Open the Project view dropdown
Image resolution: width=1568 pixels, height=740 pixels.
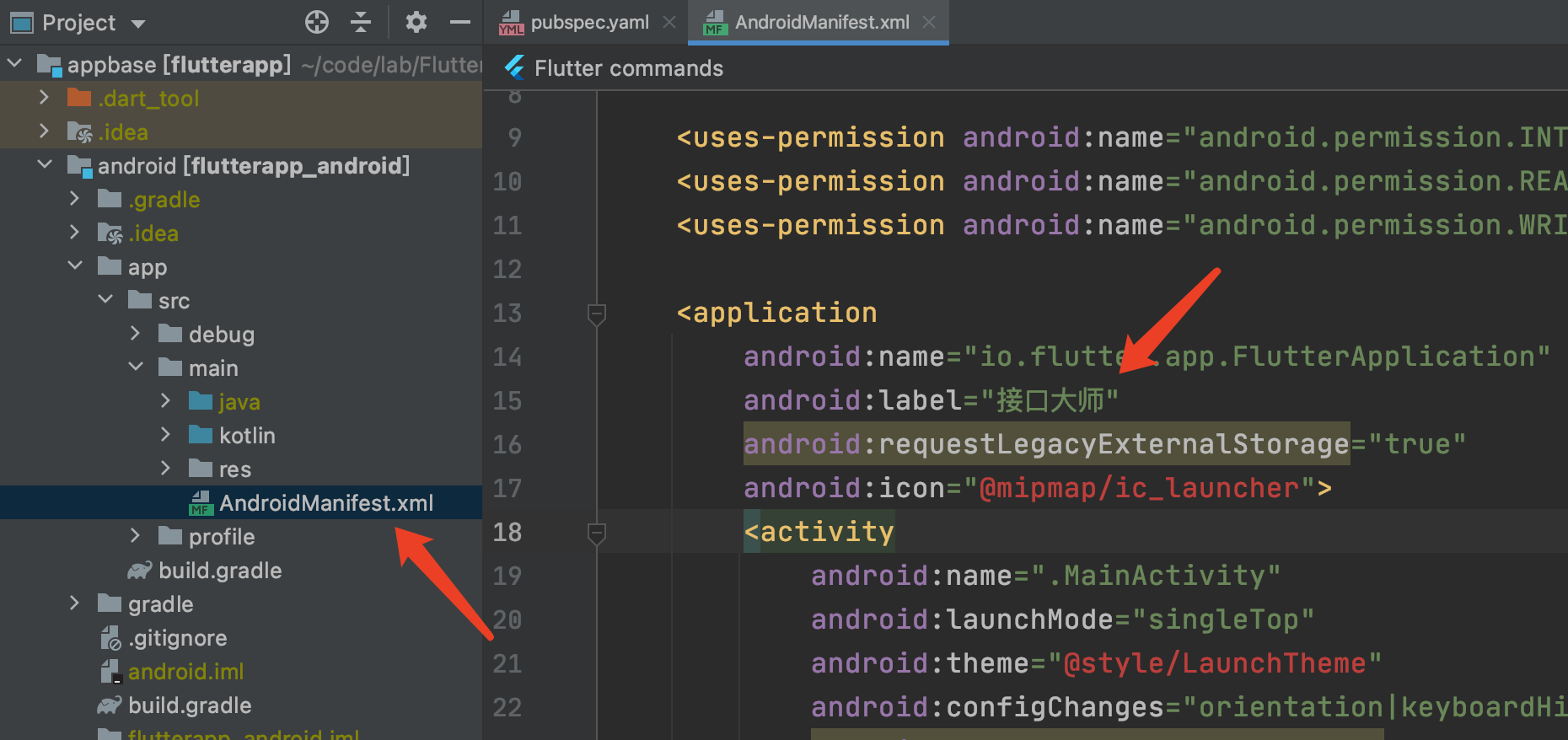tap(138, 24)
